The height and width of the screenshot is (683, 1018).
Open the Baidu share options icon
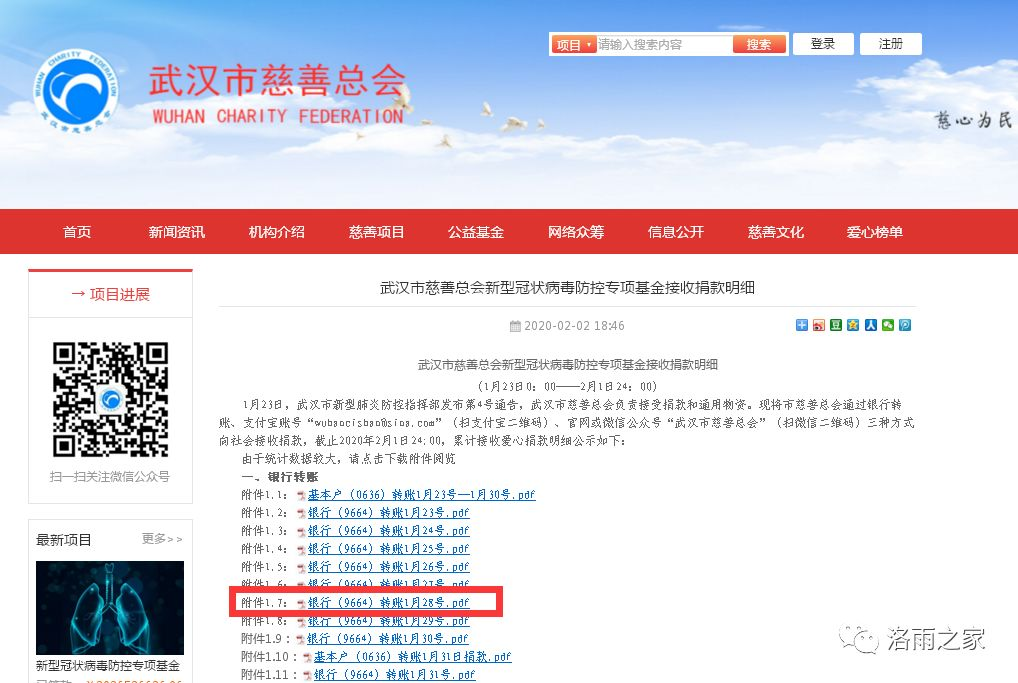pos(802,325)
